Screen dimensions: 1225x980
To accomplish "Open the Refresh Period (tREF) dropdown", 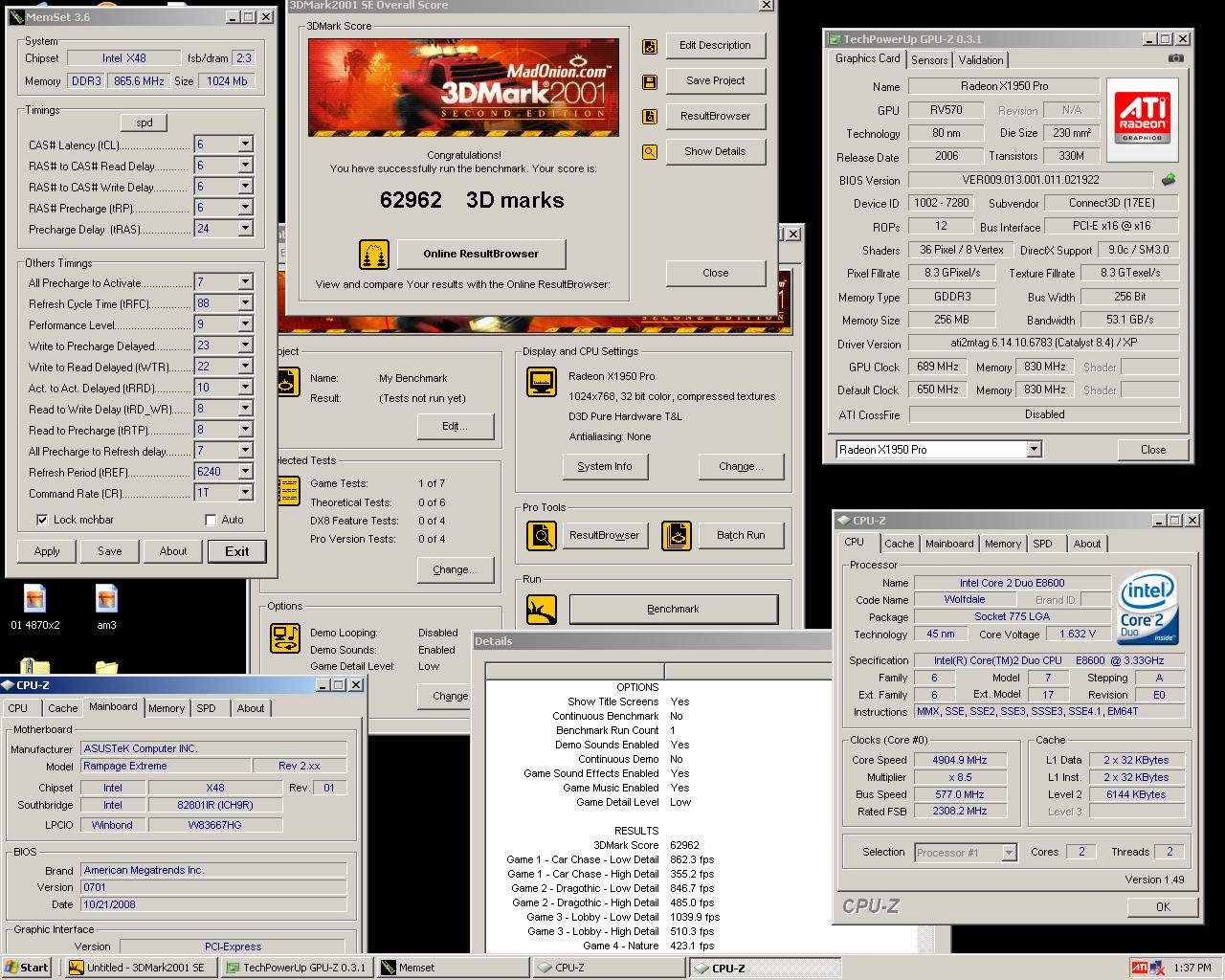I will tap(245, 472).
